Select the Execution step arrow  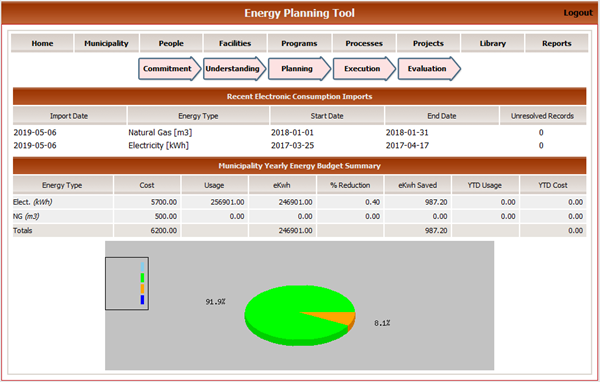point(364,69)
